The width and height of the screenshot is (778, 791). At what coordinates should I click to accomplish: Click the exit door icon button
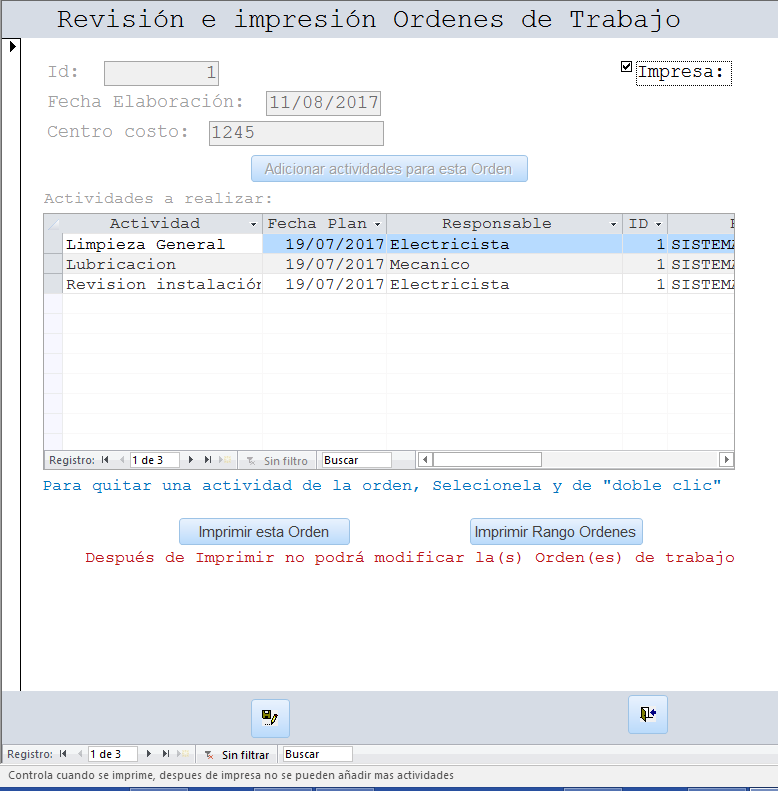[648, 714]
